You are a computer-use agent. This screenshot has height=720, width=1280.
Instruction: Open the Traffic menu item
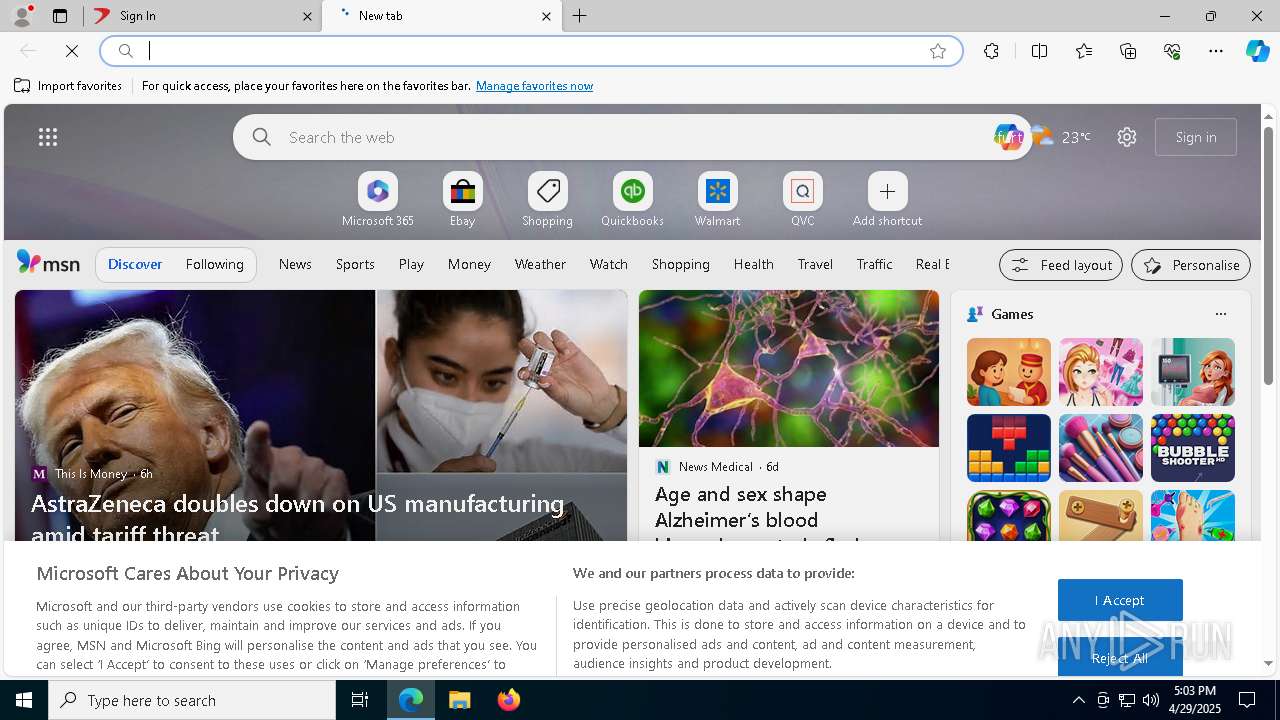click(x=875, y=264)
